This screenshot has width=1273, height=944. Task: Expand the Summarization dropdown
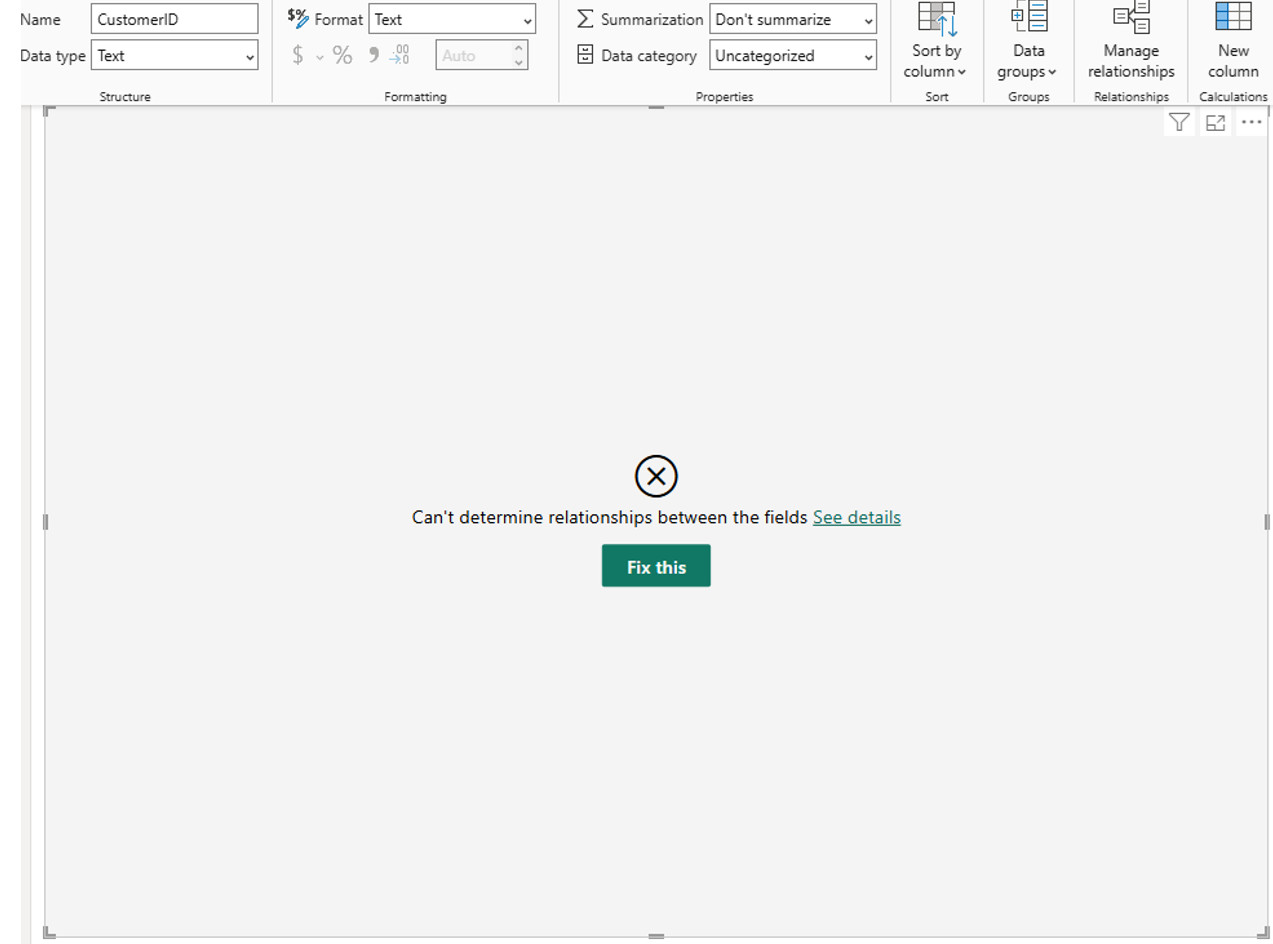(866, 19)
